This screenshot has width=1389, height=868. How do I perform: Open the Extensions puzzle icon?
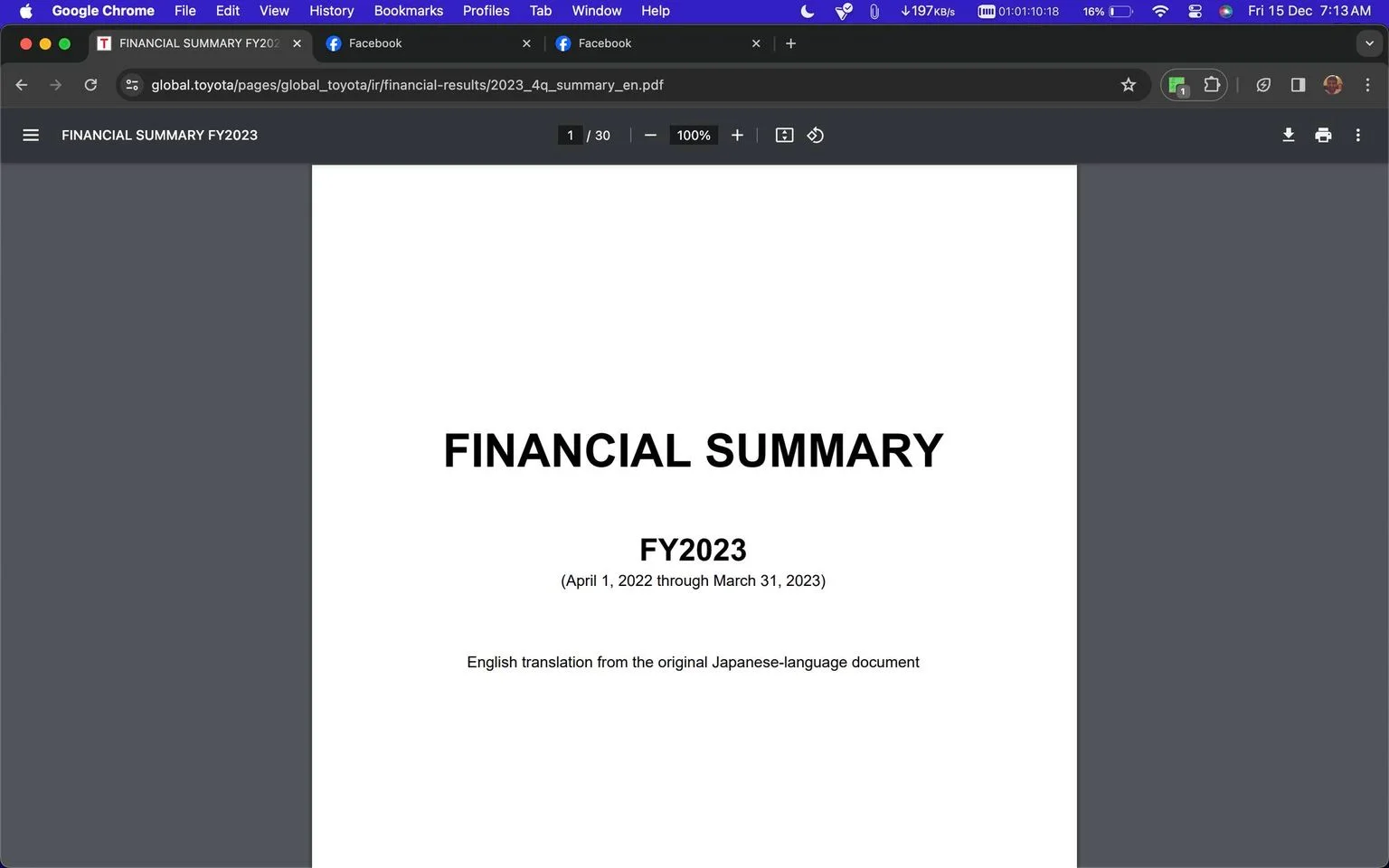[x=1212, y=85]
